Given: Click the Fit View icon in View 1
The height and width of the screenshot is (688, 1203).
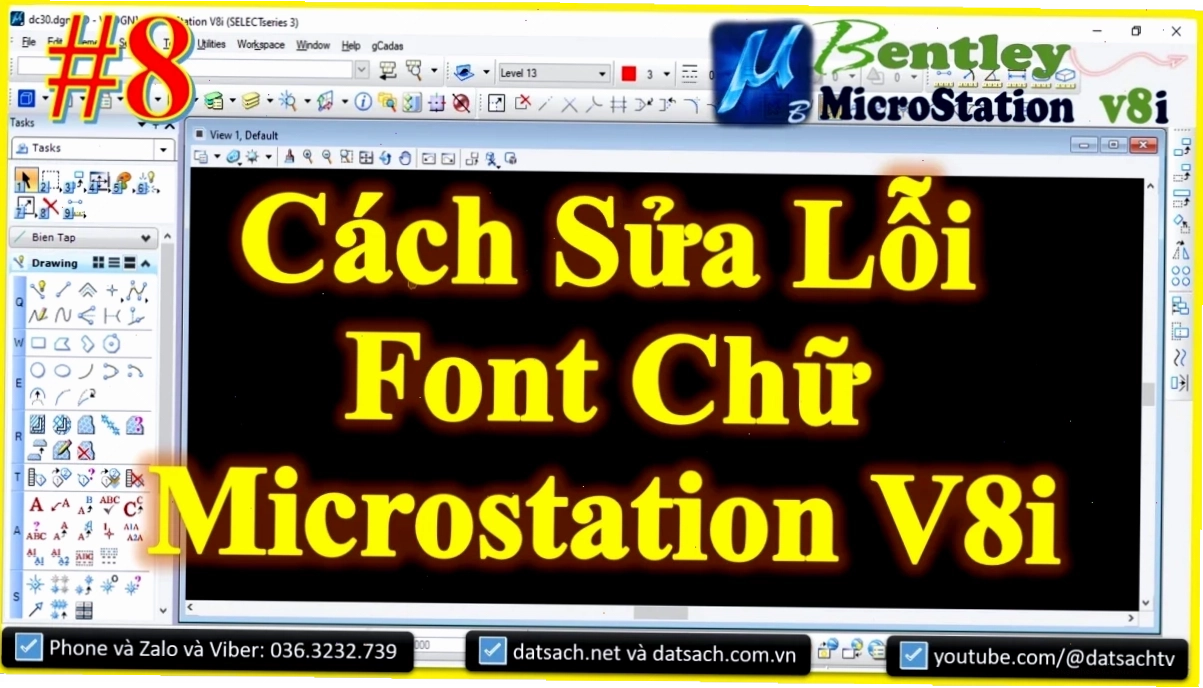Looking at the screenshot, I should (366, 157).
